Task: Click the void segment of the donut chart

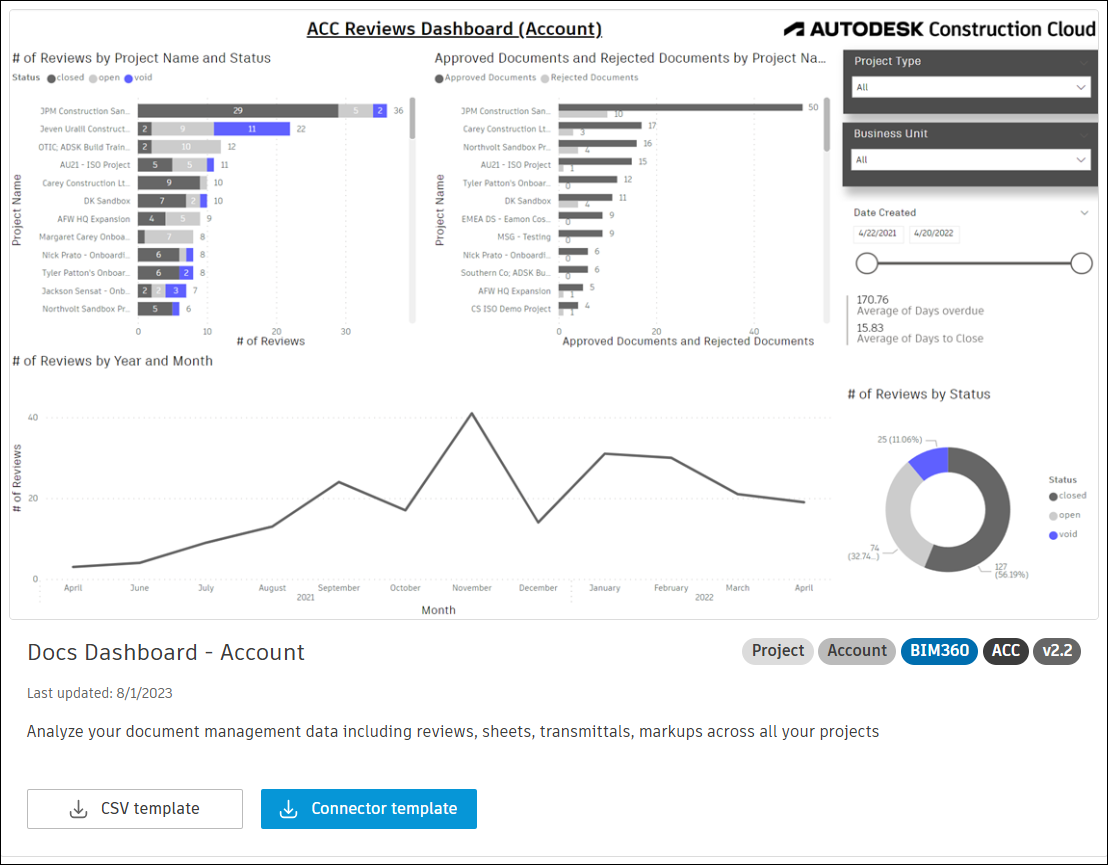Action: pyautogui.click(x=929, y=461)
